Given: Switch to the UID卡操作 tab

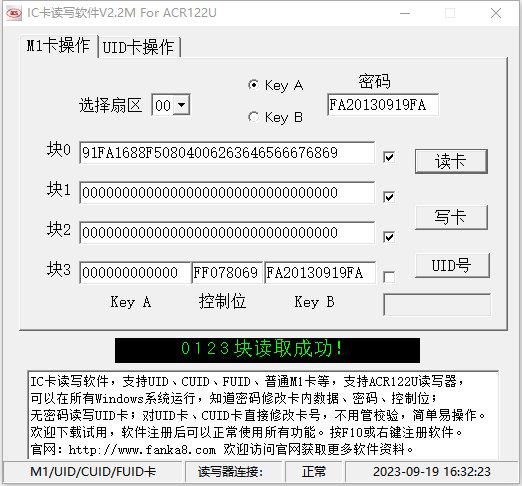Looking at the screenshot, I should (139, 47).
